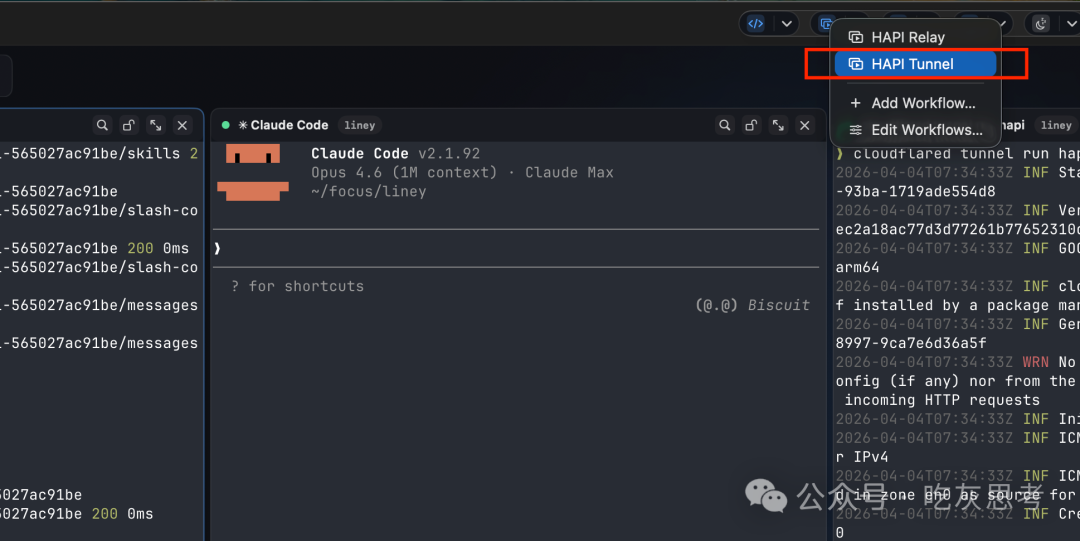
Task: Click the code brackets icon in top toolbar
Action: tap(756, 23)
